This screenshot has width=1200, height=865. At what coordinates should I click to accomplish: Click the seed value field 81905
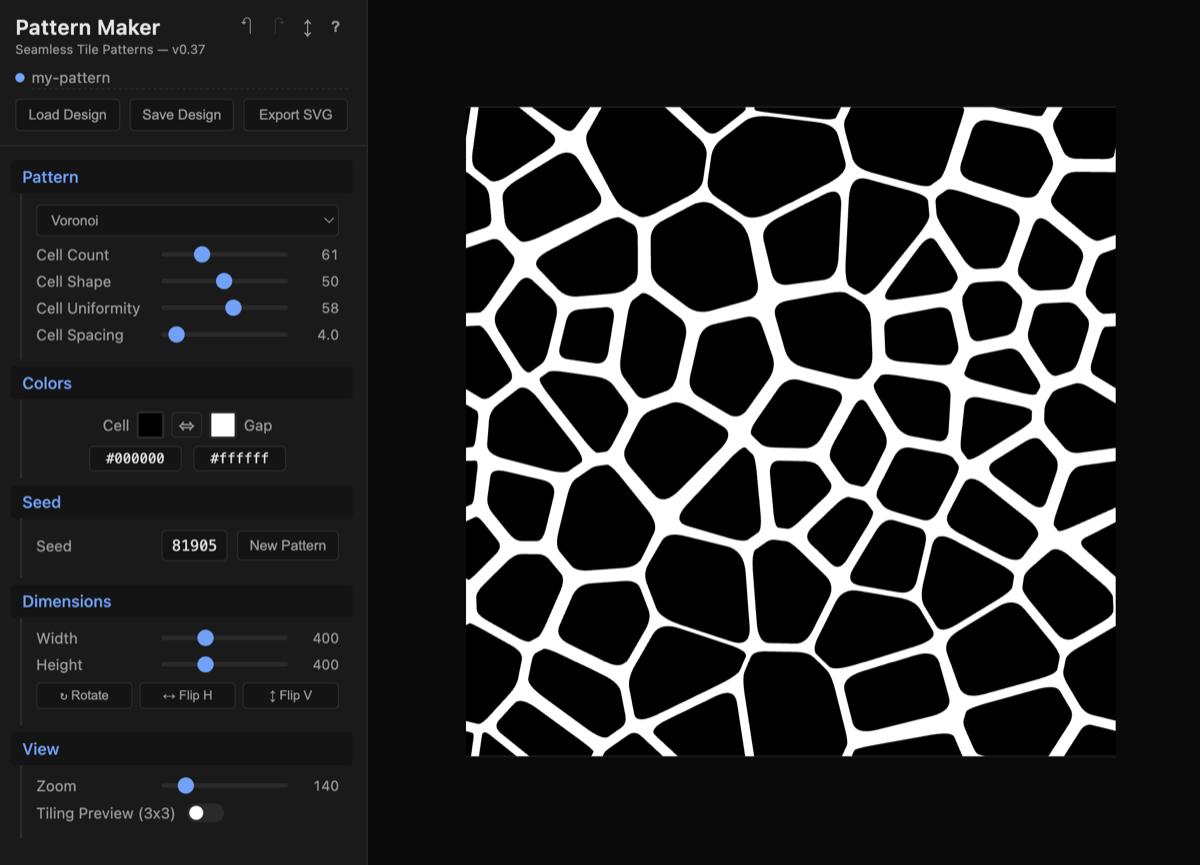[195, 546]
